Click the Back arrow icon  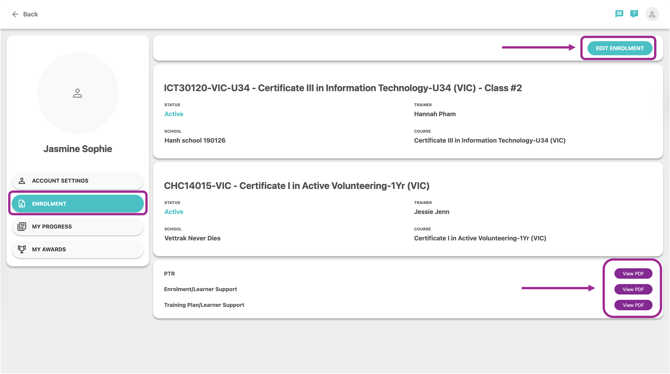[15, 14]
